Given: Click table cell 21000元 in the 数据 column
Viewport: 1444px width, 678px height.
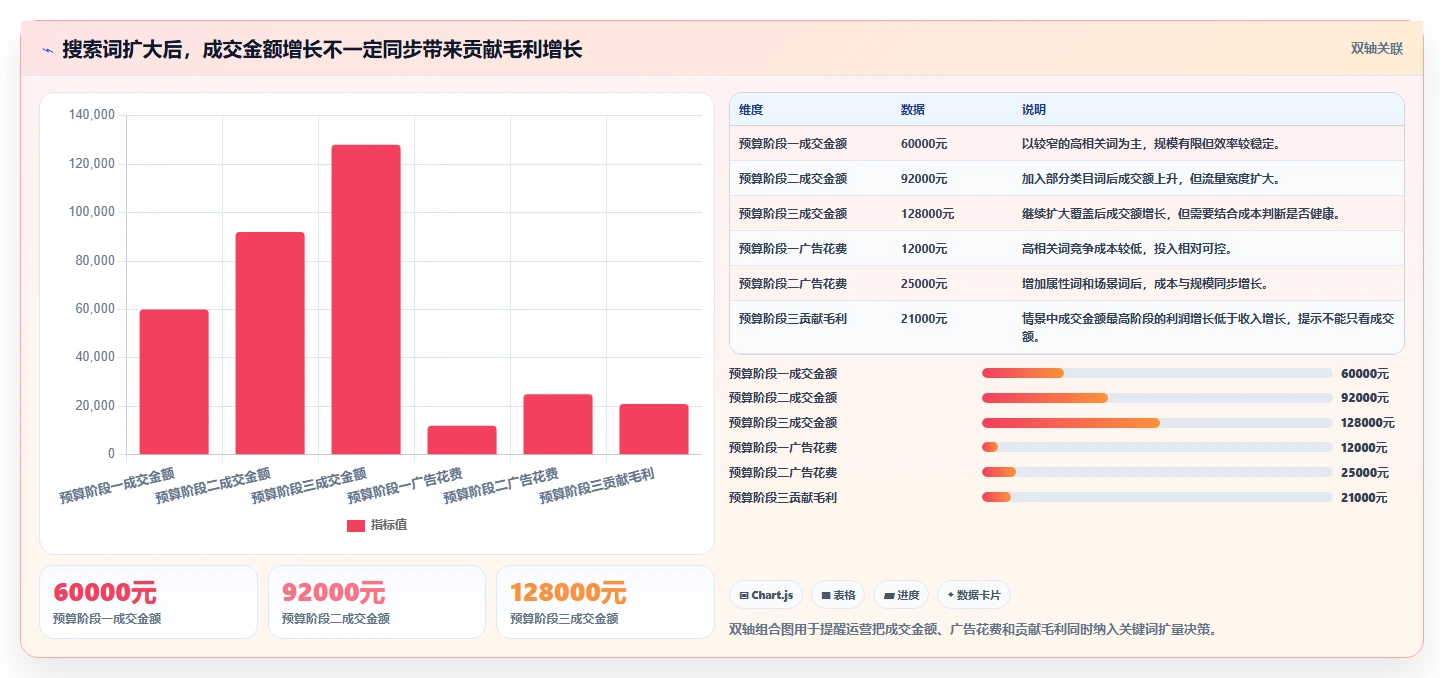Looking at the screenshot, I should [924, 319].
